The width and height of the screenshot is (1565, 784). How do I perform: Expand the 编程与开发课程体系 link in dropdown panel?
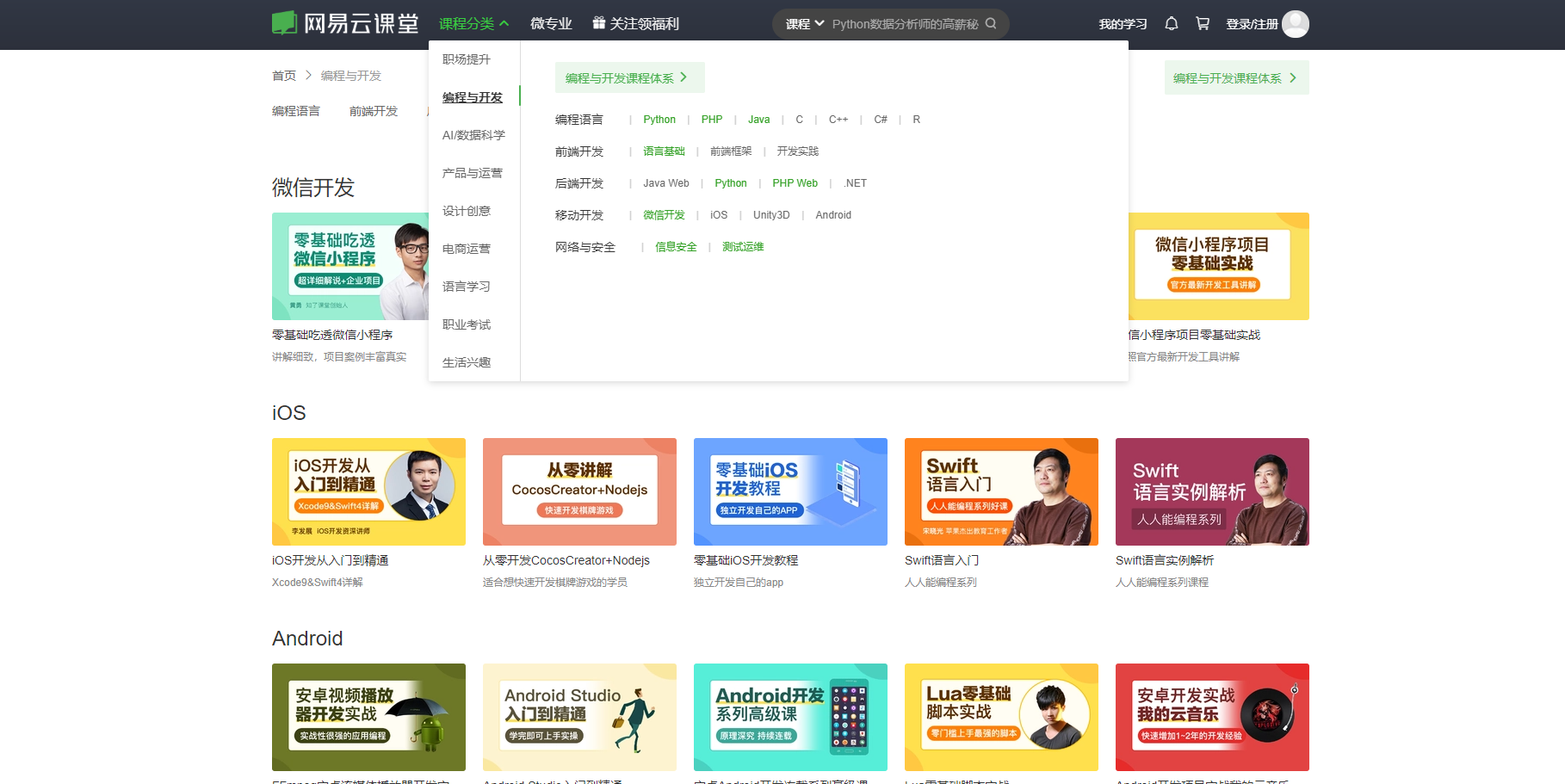pyautogui.click(x=629, y=77)
